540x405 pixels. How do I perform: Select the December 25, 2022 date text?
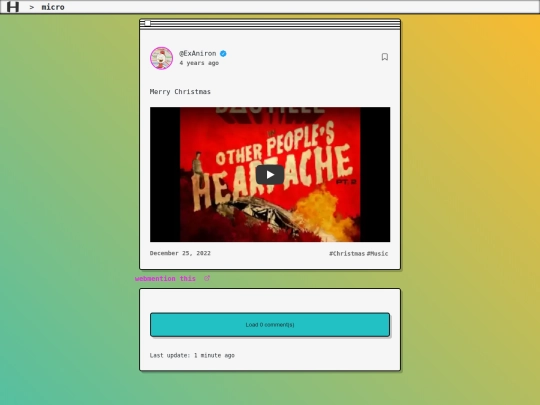[x=180, y=253]
